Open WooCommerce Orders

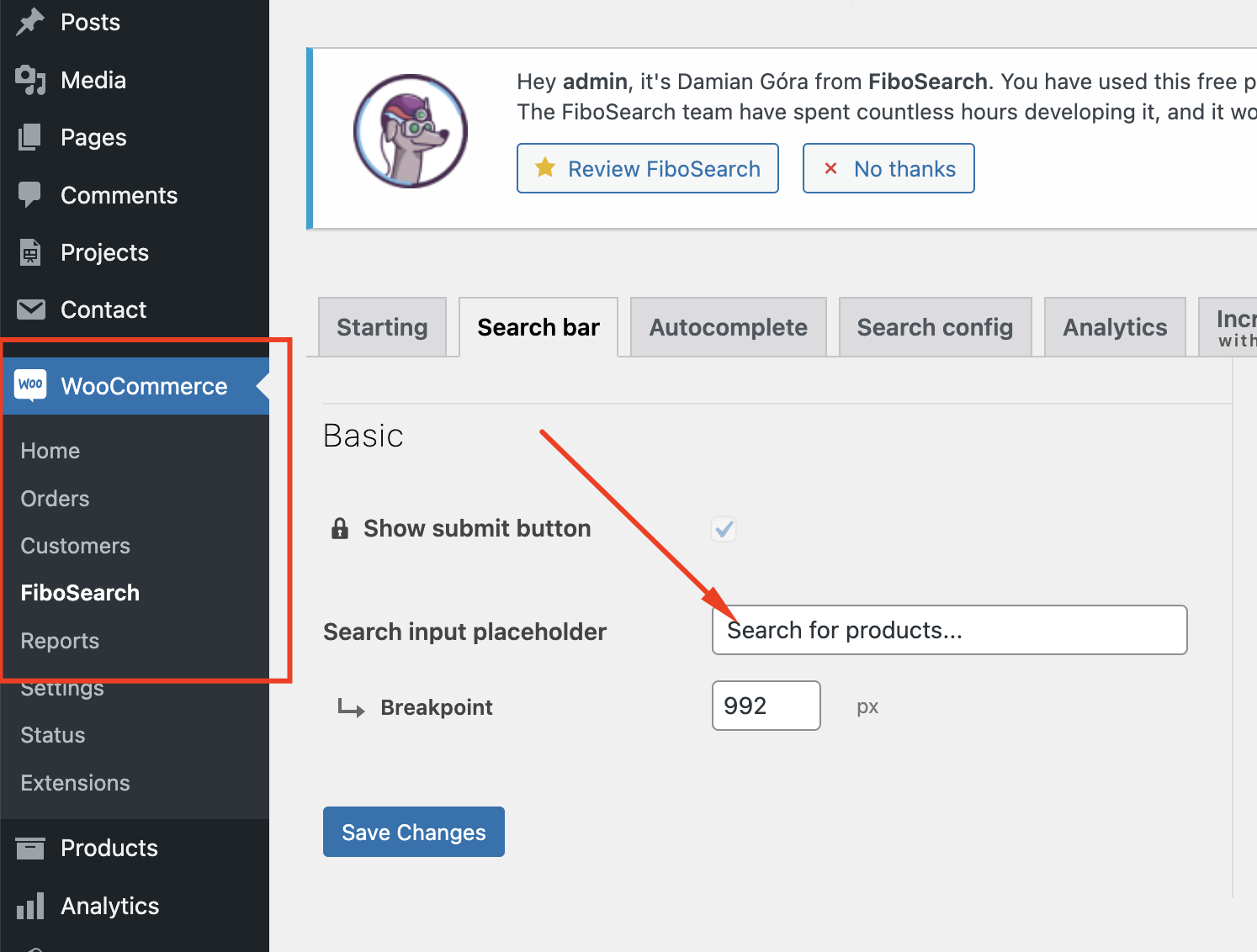55,499
